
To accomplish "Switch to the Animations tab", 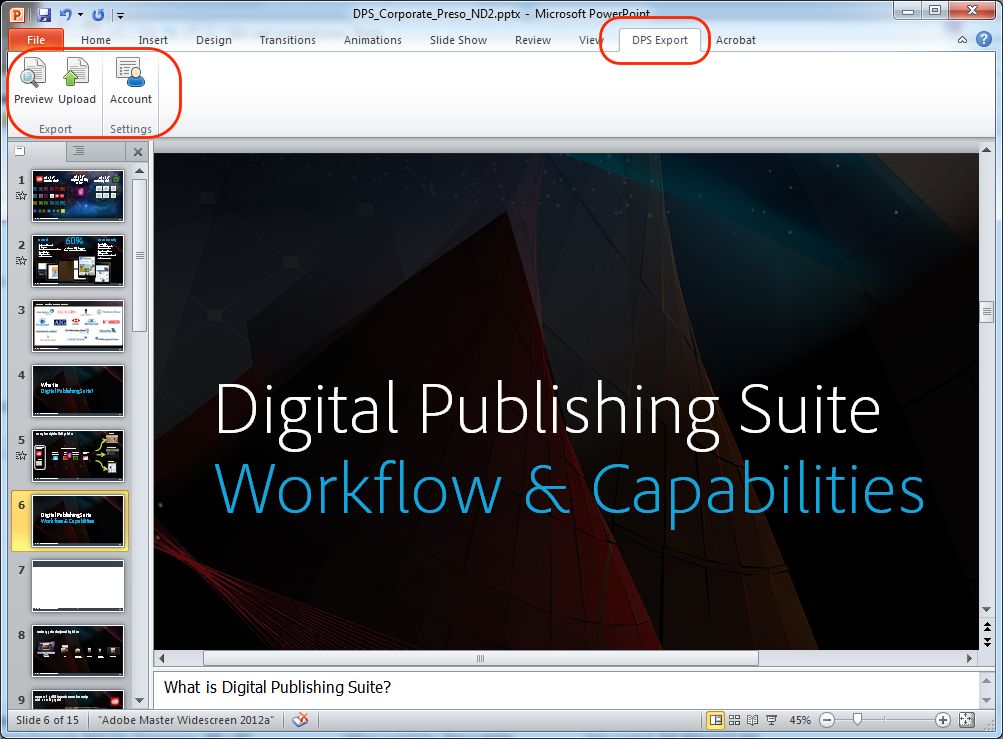I will point(372,40).
